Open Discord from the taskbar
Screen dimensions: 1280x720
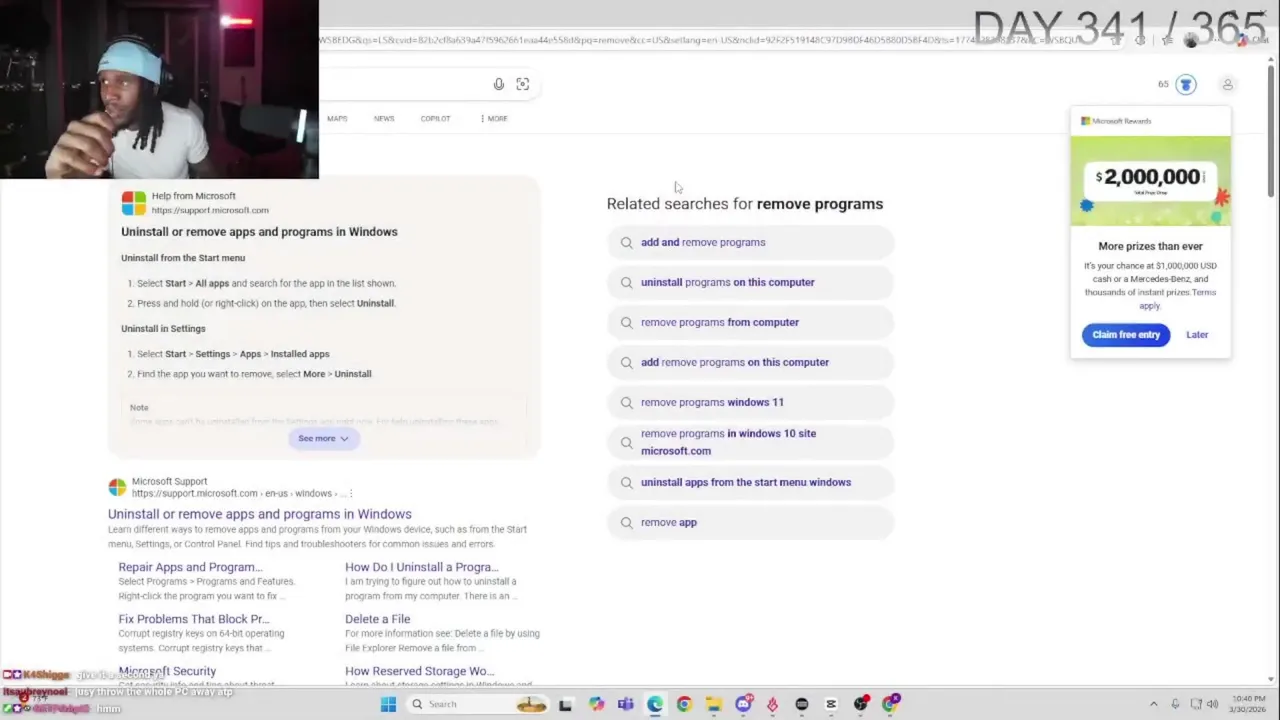click(743, 704)
